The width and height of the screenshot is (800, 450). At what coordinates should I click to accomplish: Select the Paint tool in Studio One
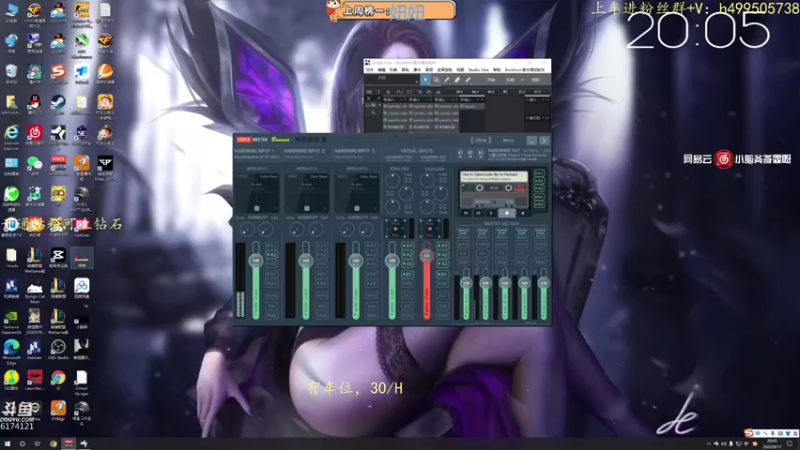point(468,80)
